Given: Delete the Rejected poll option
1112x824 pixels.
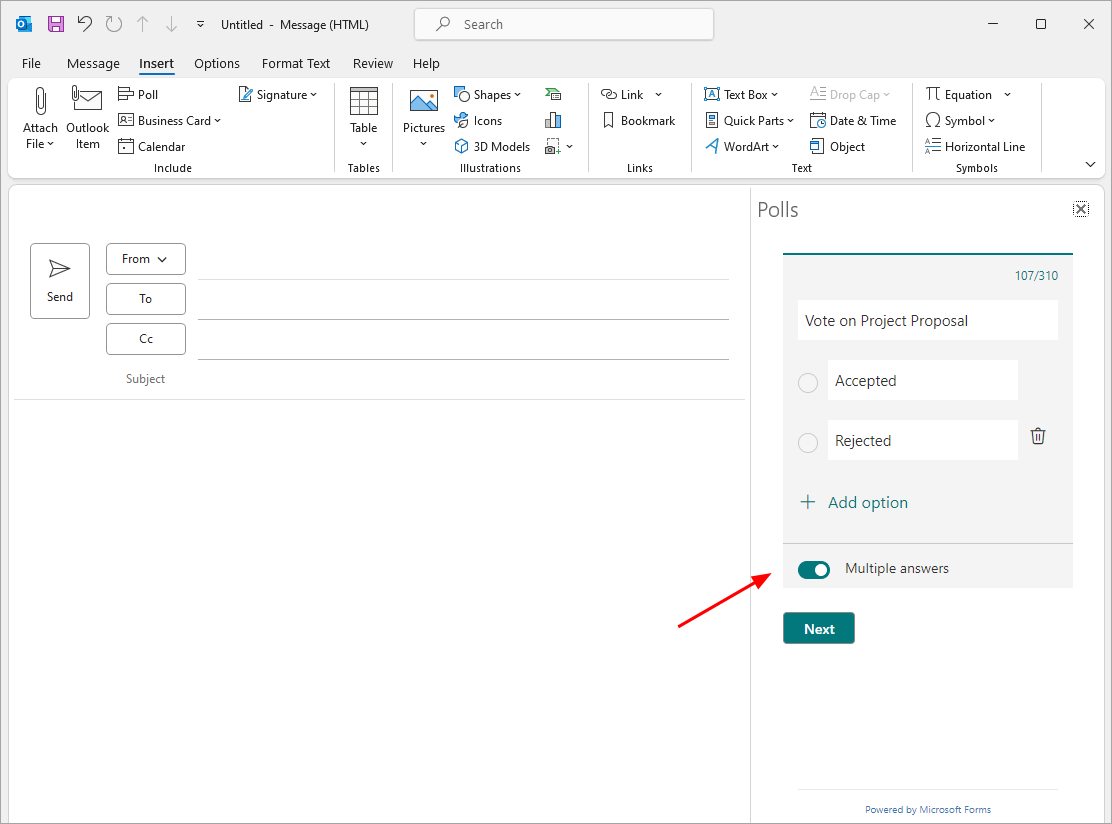Looking at the screenshot, I should [1038, 436].
